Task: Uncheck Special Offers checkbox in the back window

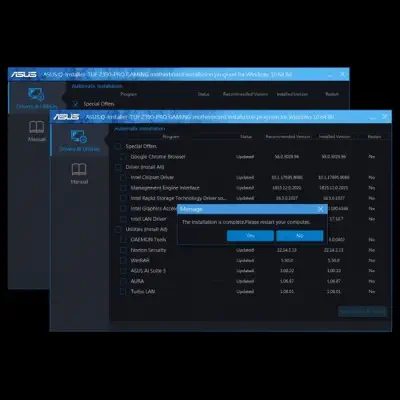Action: 75,104
